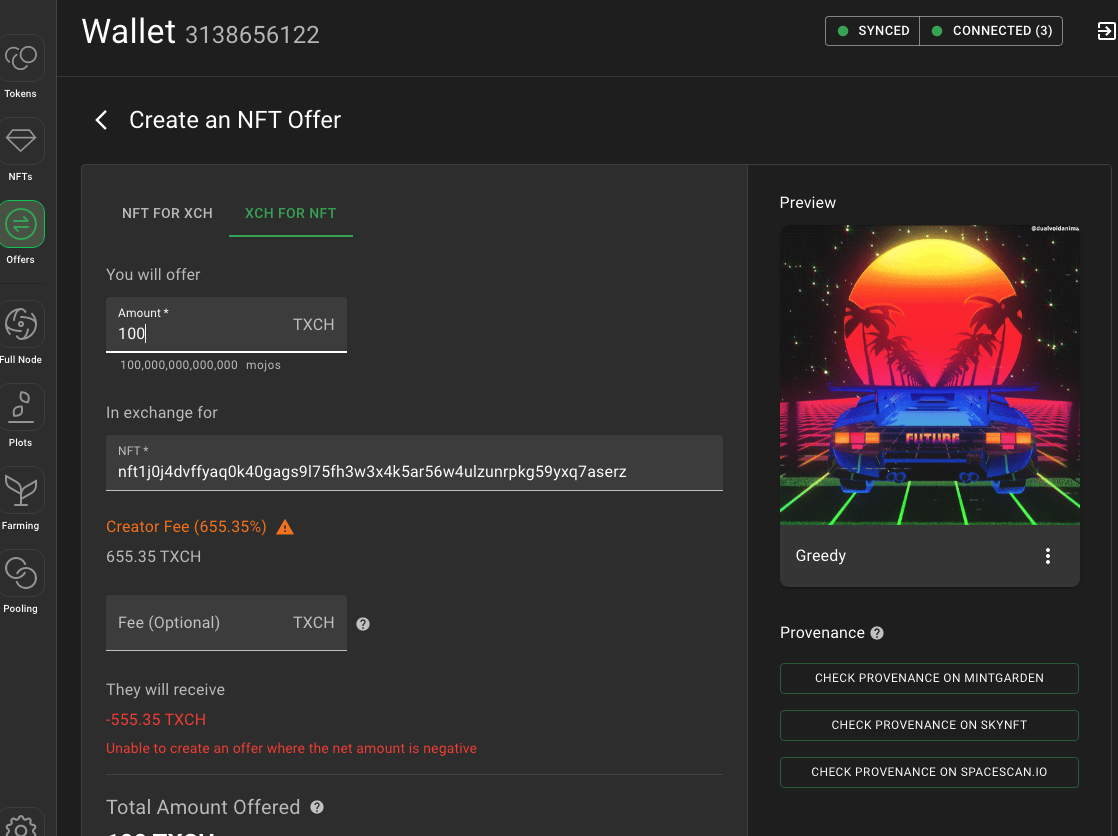Click the CONNECTED (3) status button
Screen dimensions: 1118x836
tap(991, 31)
